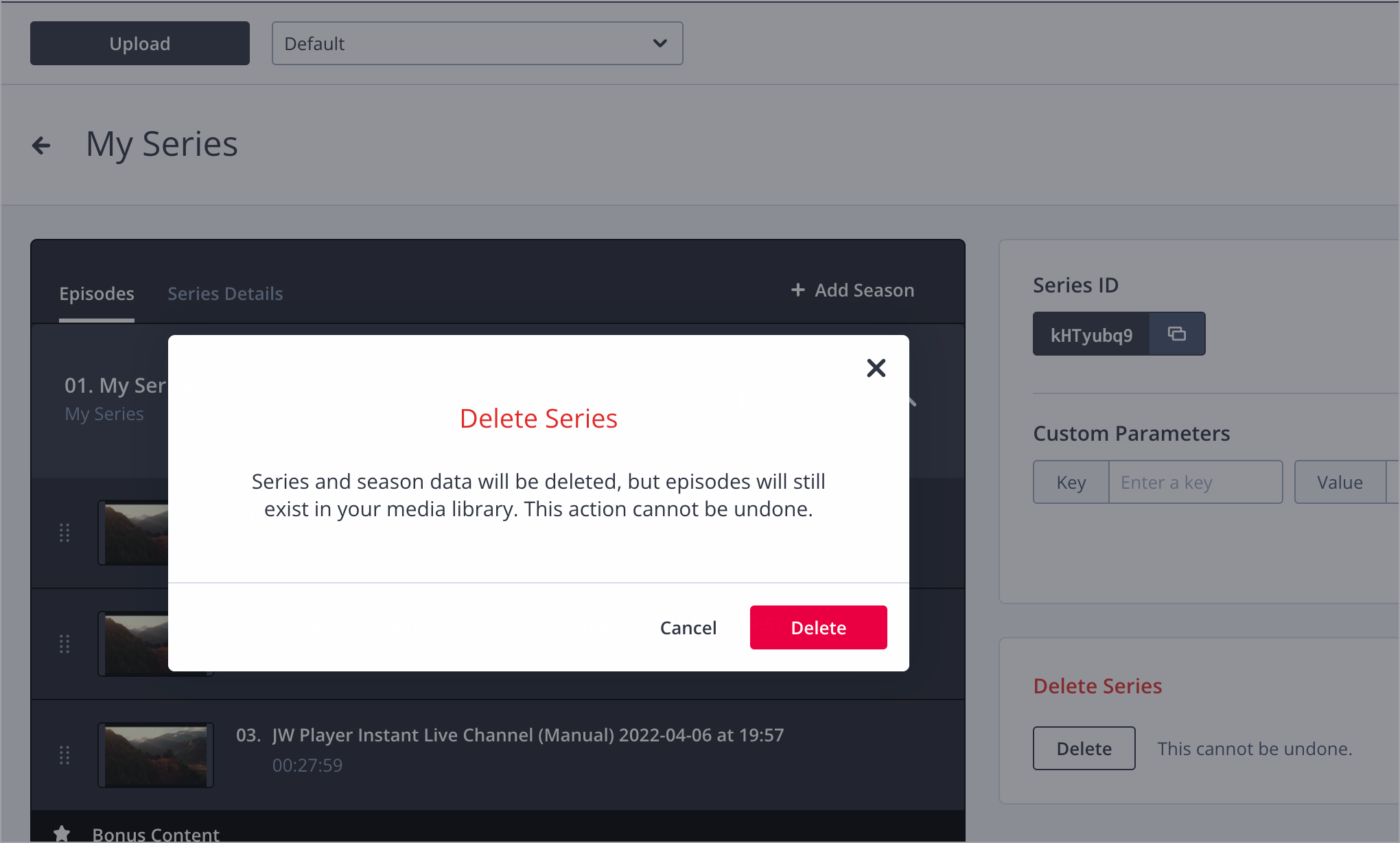Click the outlined Delete button in sidebar

coord(1084,748)
